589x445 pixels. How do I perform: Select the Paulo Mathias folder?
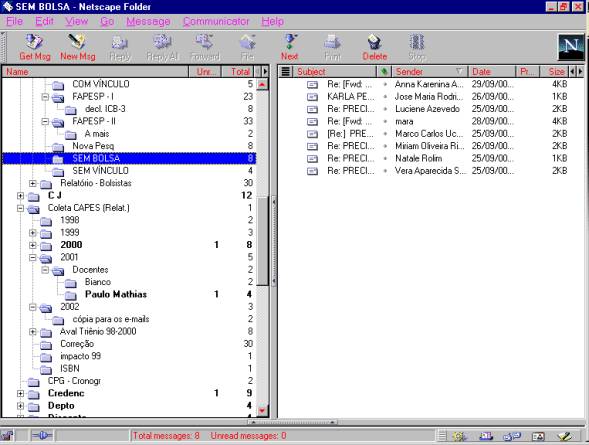[116, 294]
